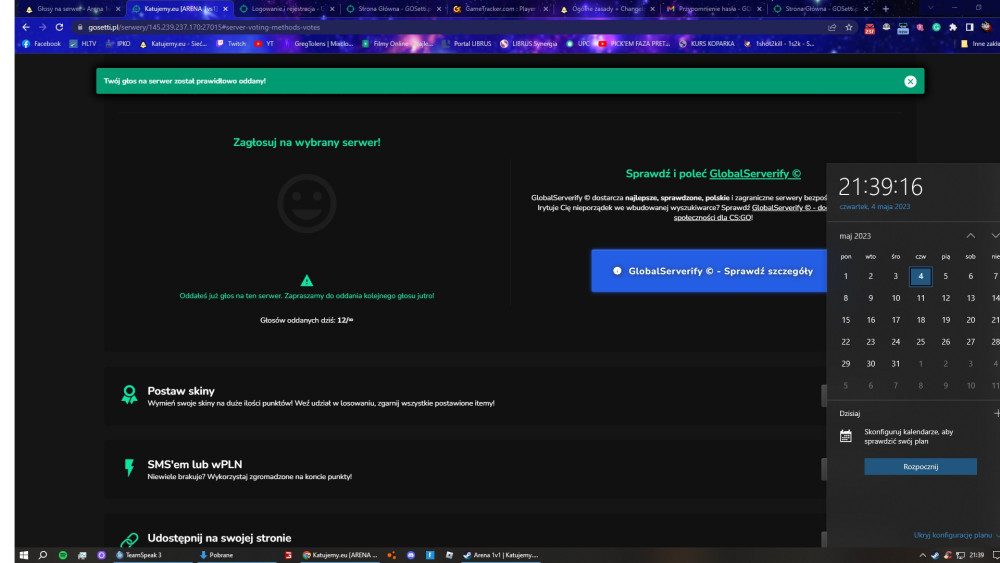
Task: Click the czwartek, 4 maja 2023 date link
Action: point(874,207)
